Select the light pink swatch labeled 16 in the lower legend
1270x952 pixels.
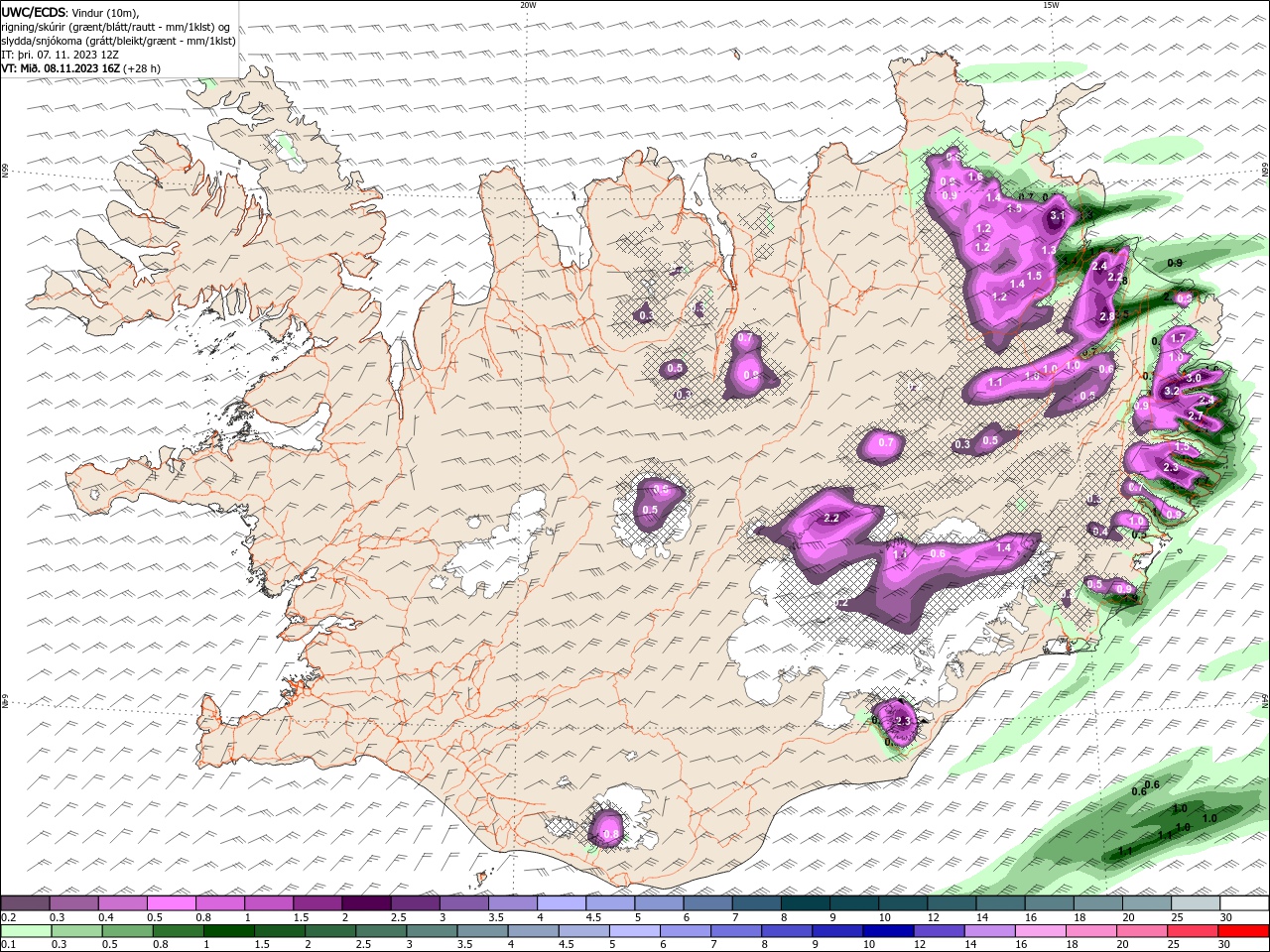pos(1041,931)
